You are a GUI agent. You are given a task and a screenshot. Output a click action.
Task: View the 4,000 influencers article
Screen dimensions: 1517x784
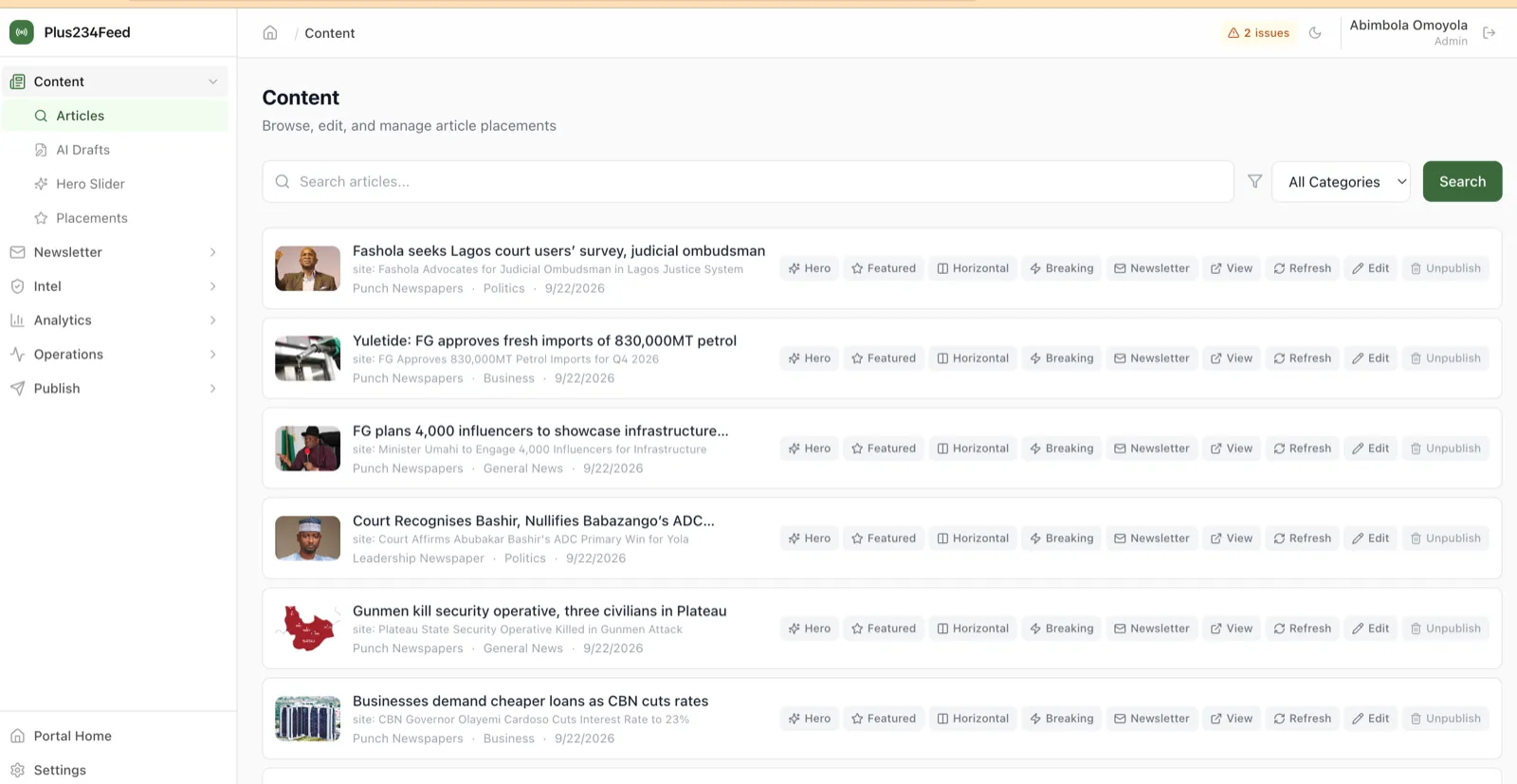(1232, 448)
